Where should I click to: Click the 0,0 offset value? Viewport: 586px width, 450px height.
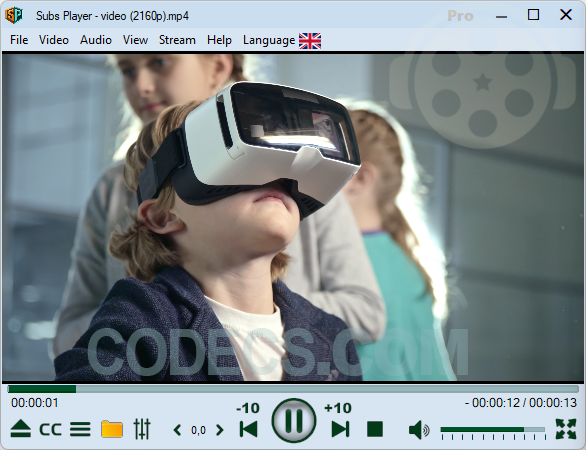coord(198,431)
